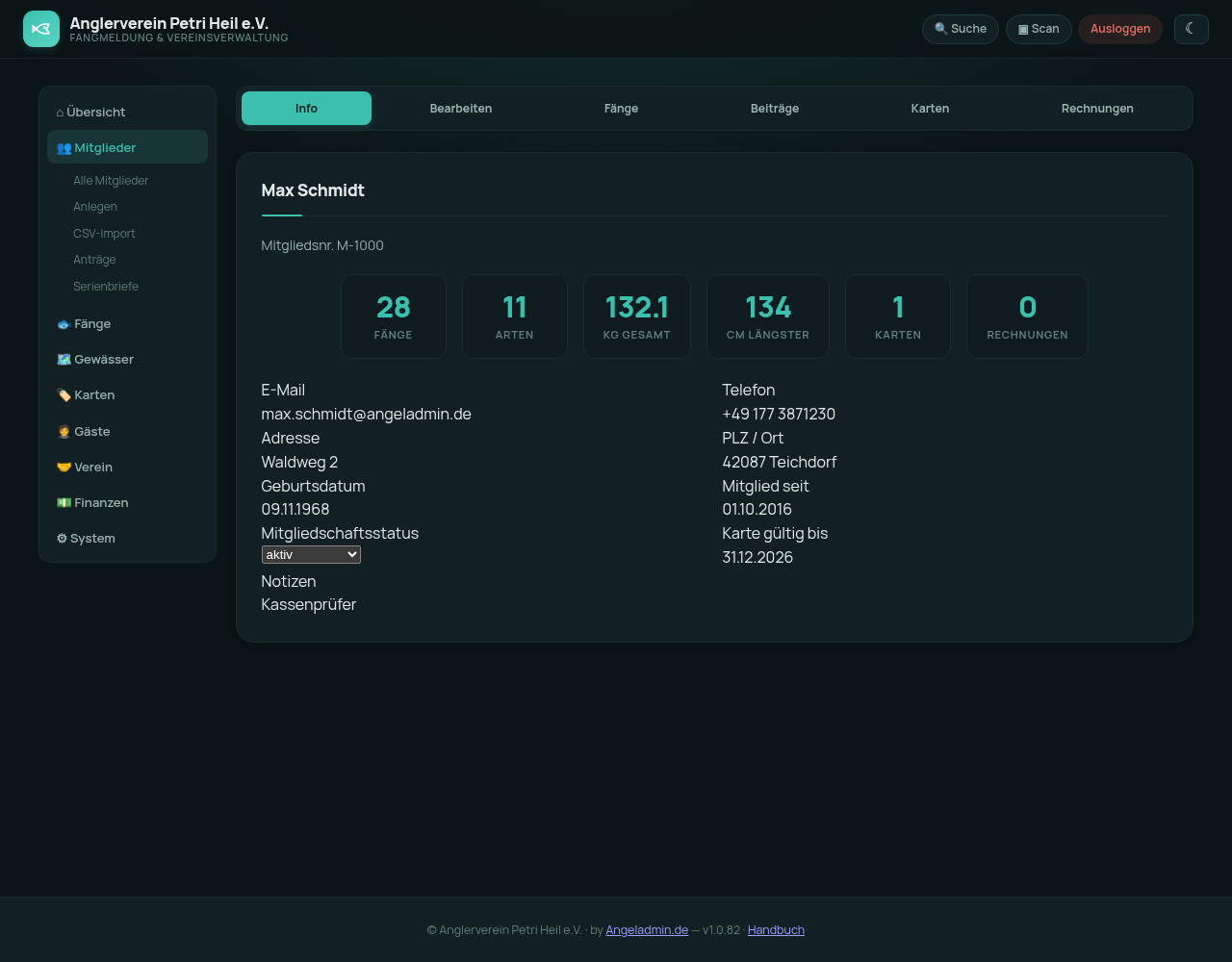Switch to the Rechnungen tab
The height and width of the screenshot is (962, 1232).
point(1097,109)
